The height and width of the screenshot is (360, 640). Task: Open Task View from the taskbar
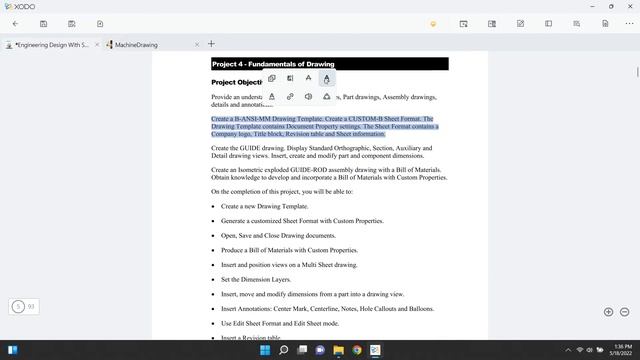[302, 350]
